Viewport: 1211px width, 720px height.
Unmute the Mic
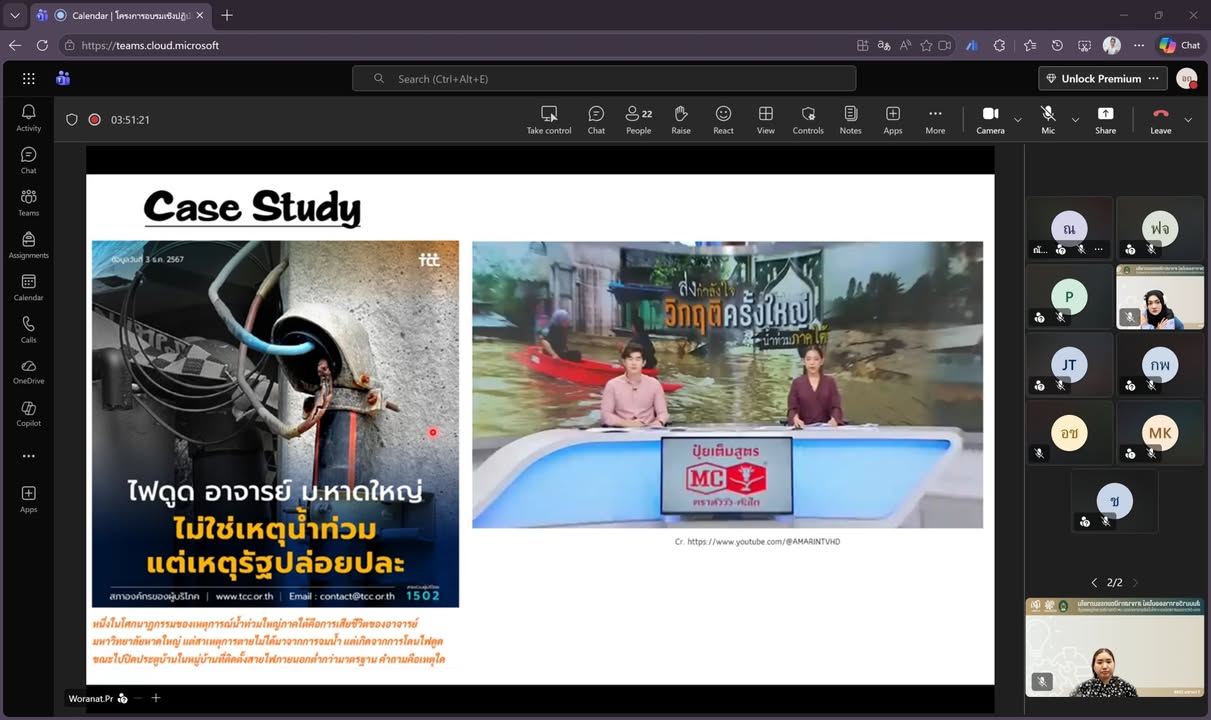[1047, 119]
